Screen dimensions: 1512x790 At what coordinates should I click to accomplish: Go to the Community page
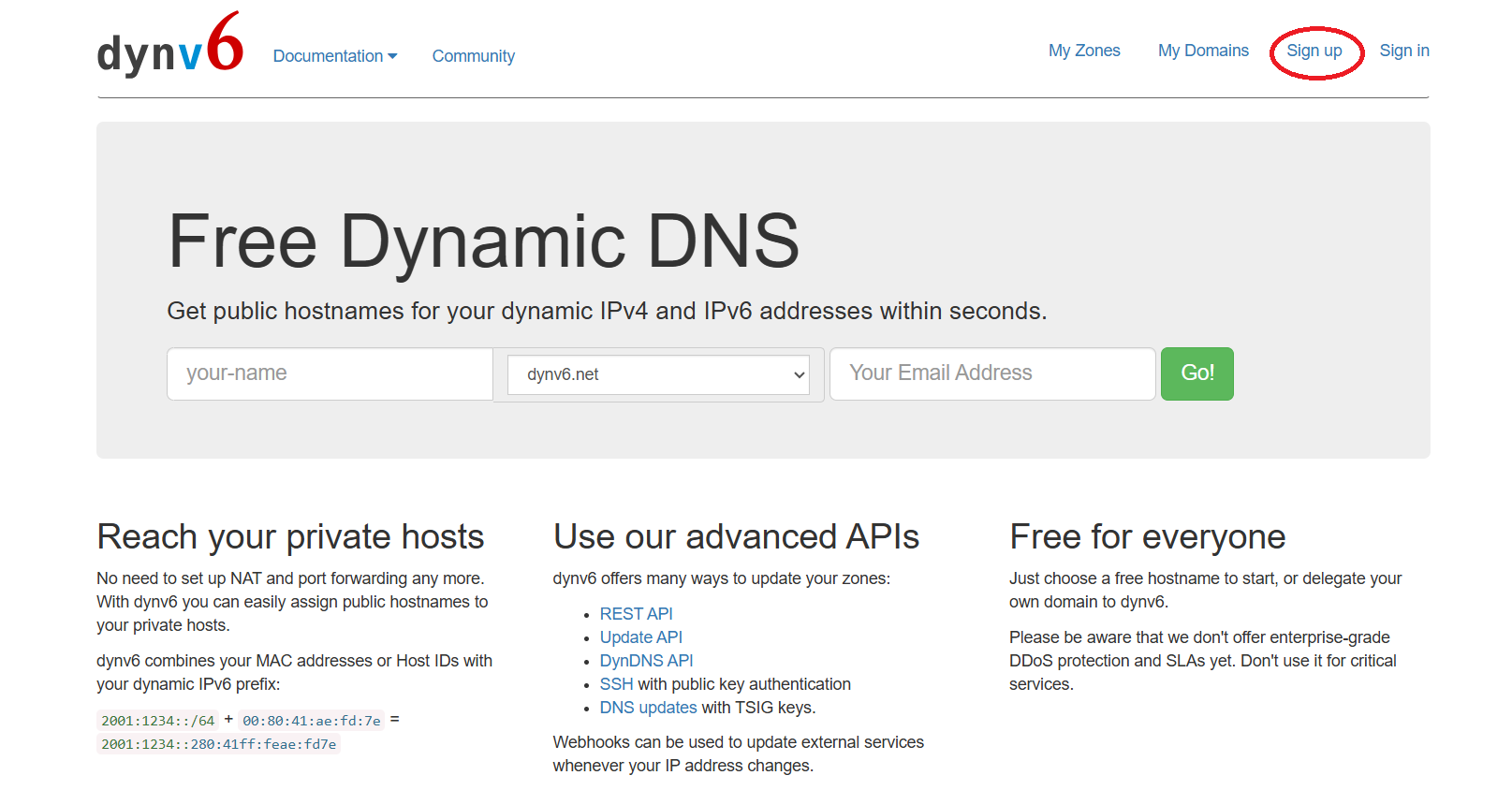(473, 56)
